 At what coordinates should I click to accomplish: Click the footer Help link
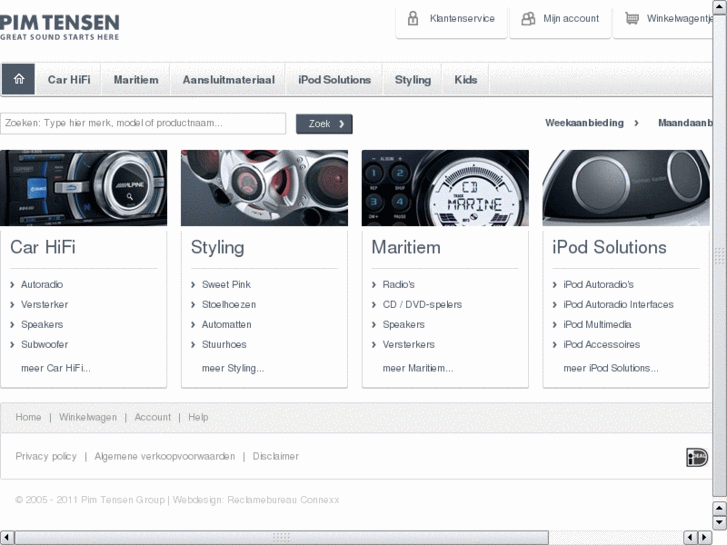click(x=198, y=417)
